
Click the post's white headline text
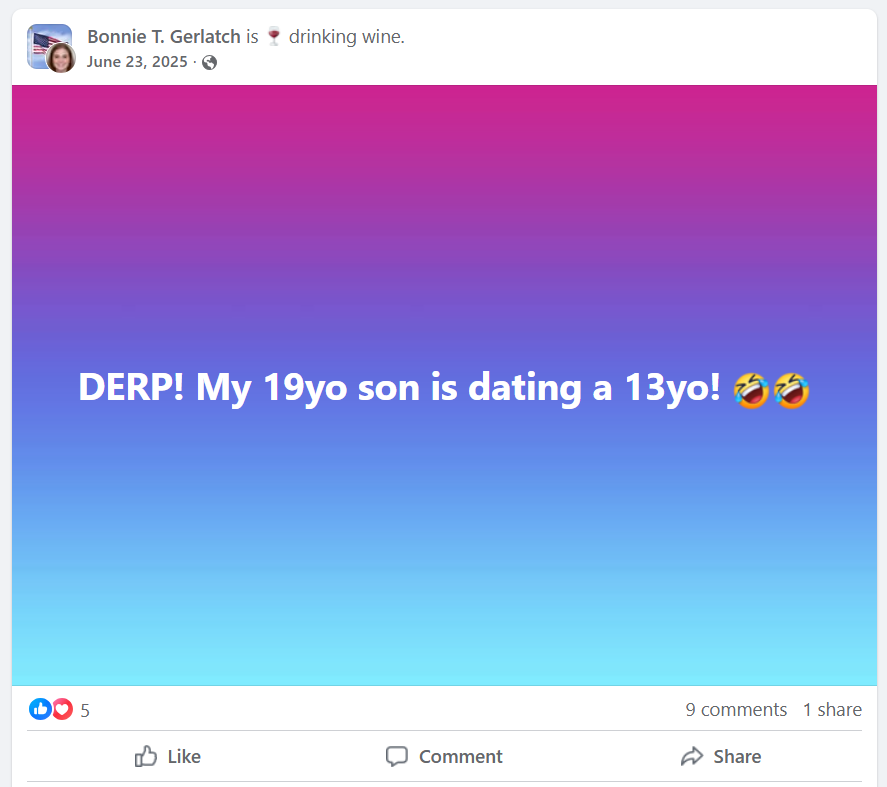399,388
